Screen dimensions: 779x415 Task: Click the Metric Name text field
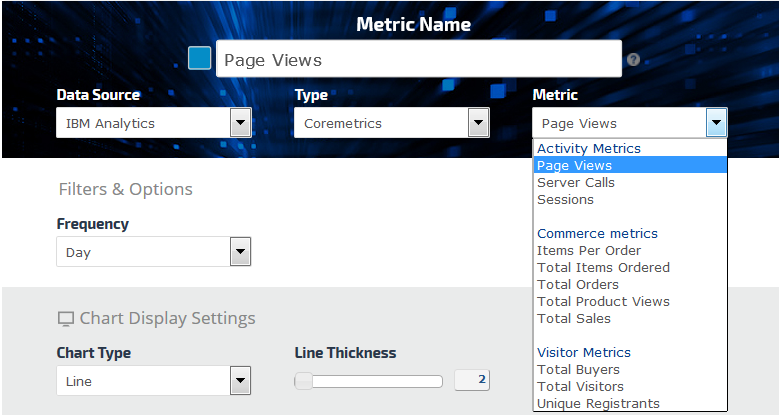coord(418,60)
